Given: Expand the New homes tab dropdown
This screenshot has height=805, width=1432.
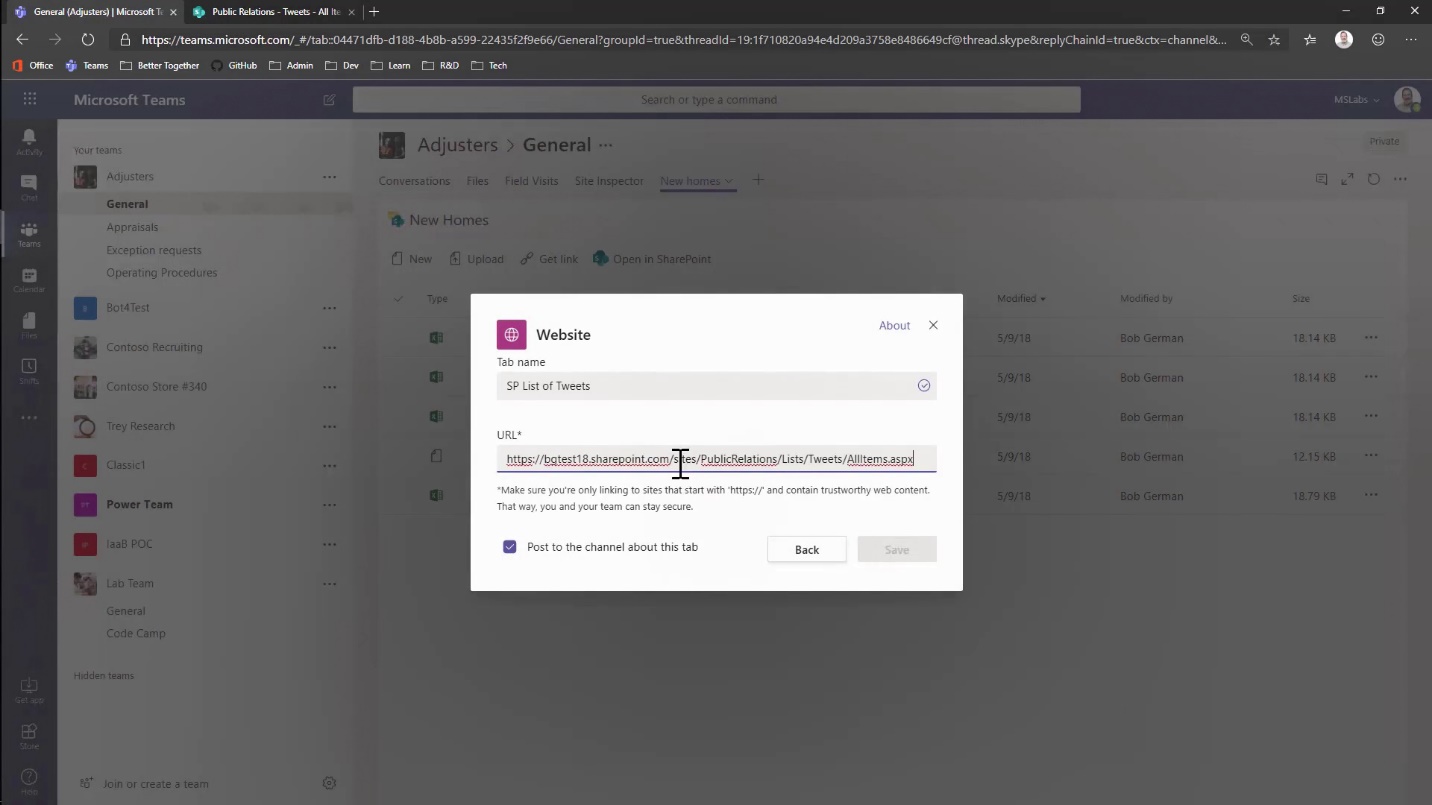Looking at the screenshot, I should [729, 181].
